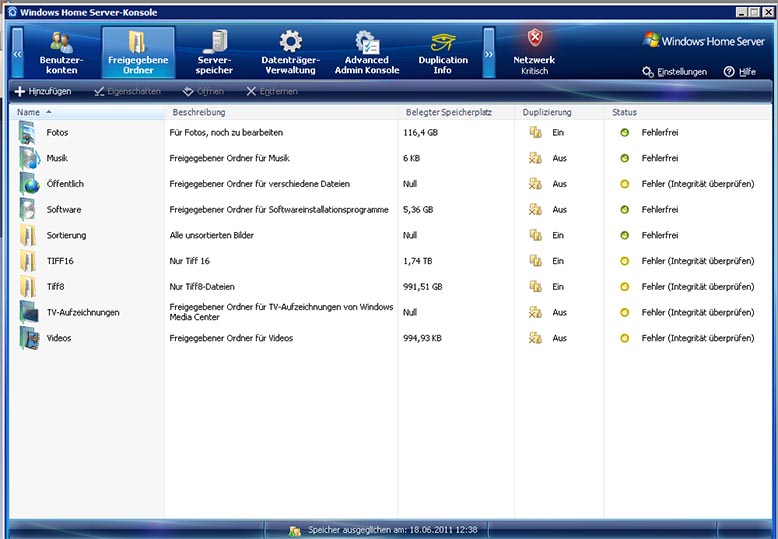Sort by the Status column header
Image resolution: width=778 pixels, height=539 pixels.
(688, 112)
